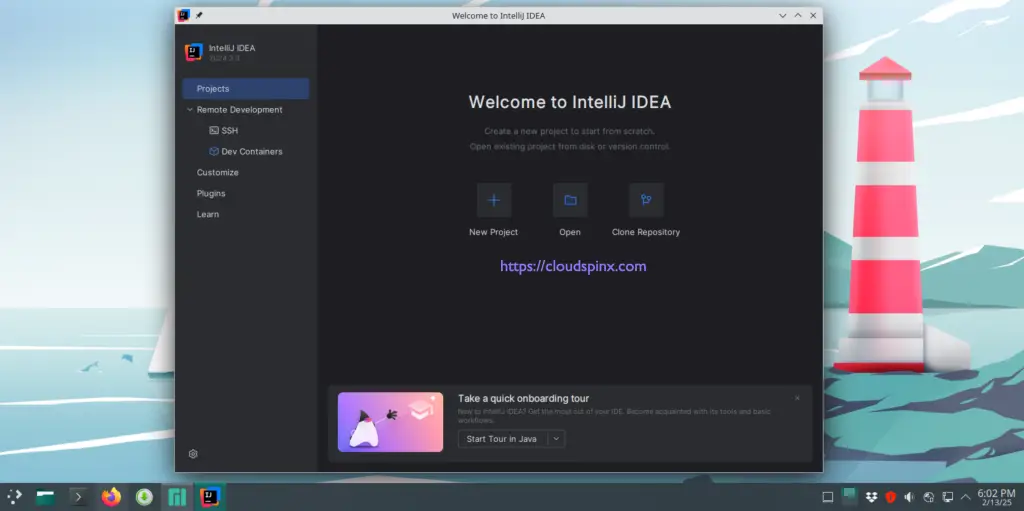Dismiss the onboarding tour banner

coord(797,398)
